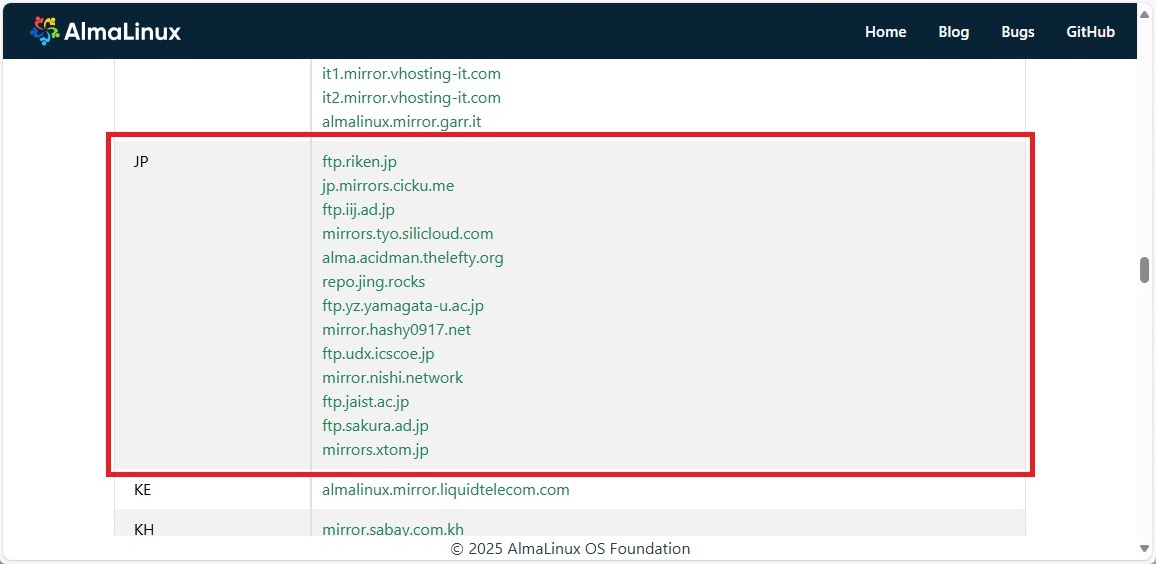Open the Bugs nav link
Screen dimensions: 1156x564
[1017, 32]
